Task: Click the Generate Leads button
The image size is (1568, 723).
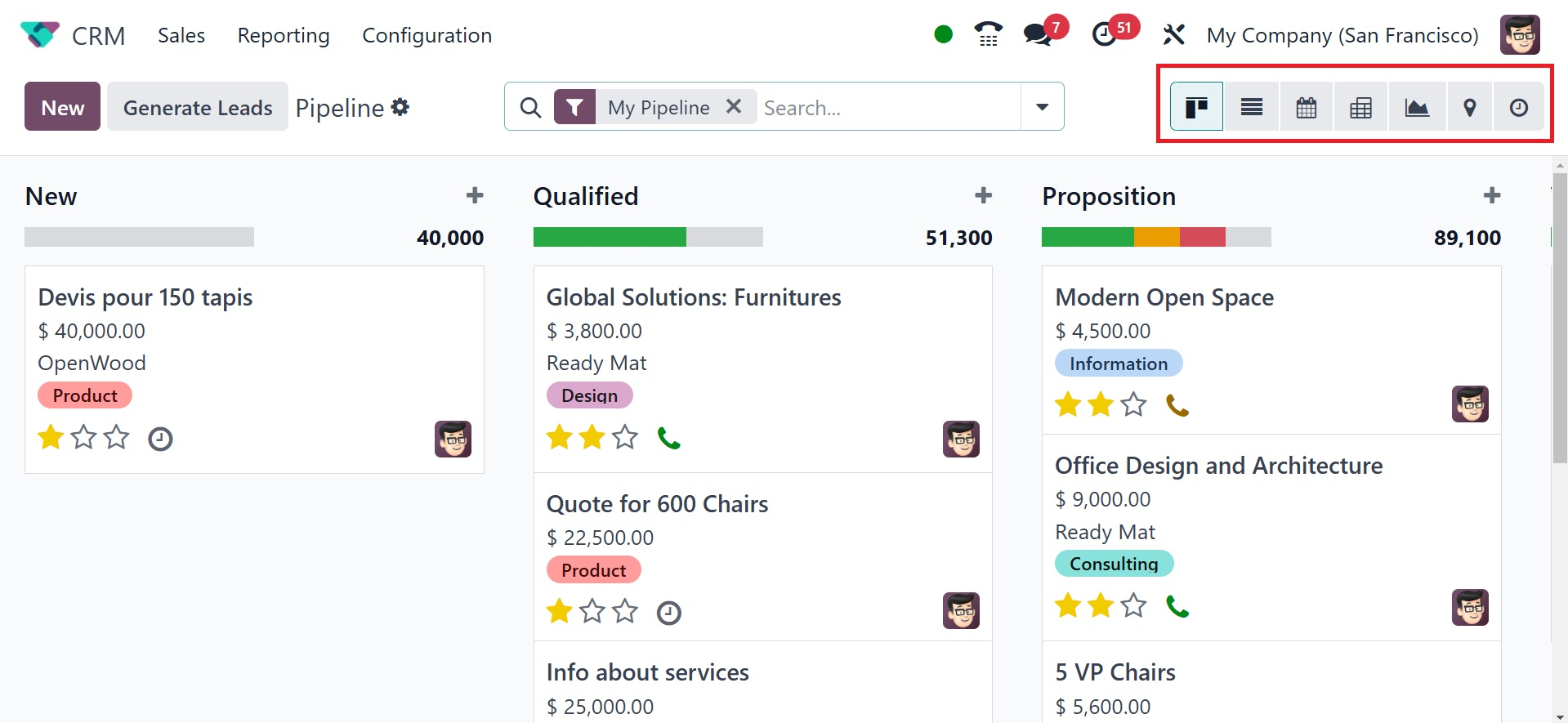Action: 198,107
